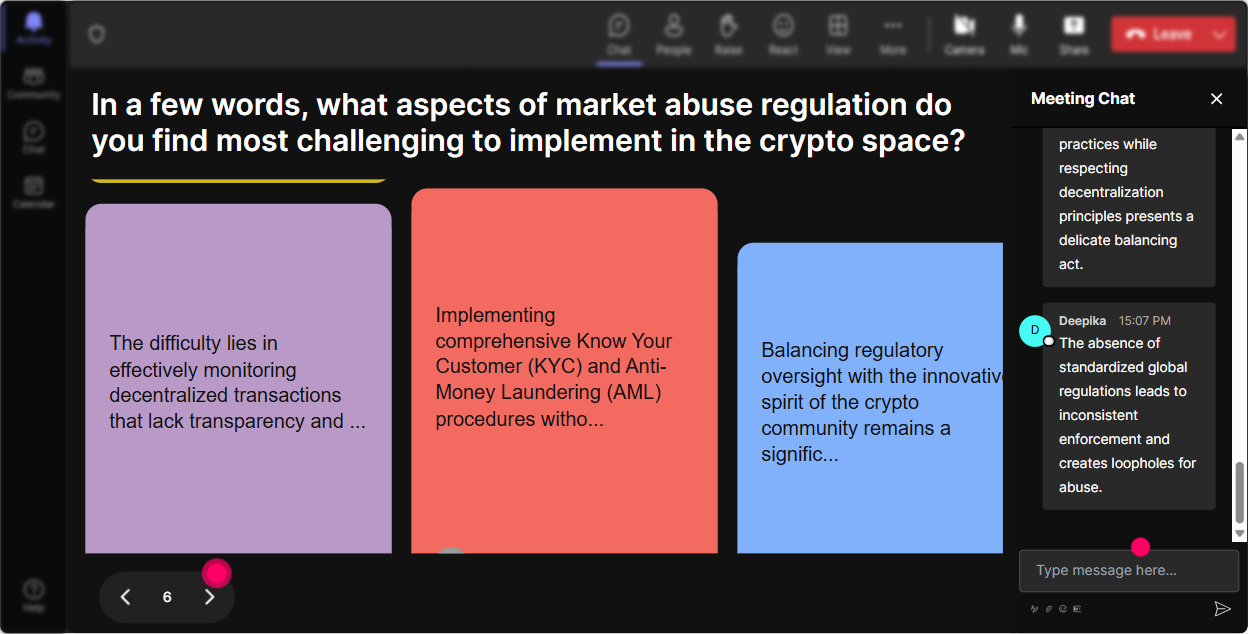This screenshot has height=634, width=1248.
Task: Select Deepika's message about standardized global regulations
Action: [1129, 406]
